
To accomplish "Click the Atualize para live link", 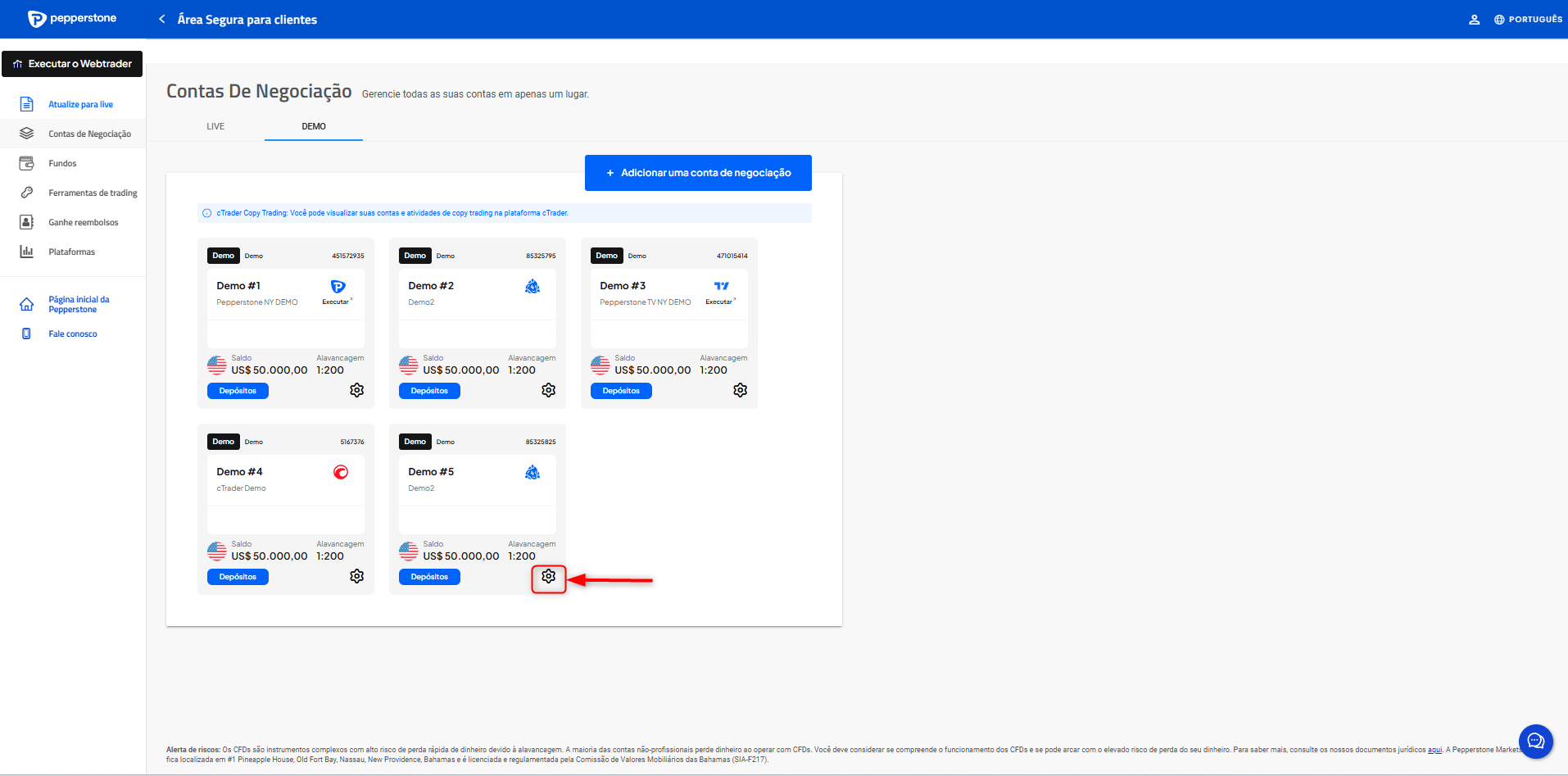I will [80, 105].
